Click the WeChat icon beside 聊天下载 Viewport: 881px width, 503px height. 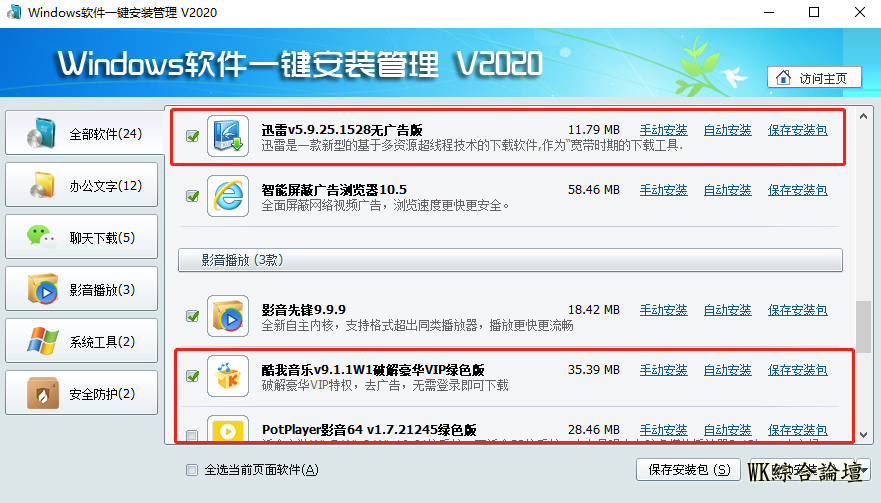42,237
